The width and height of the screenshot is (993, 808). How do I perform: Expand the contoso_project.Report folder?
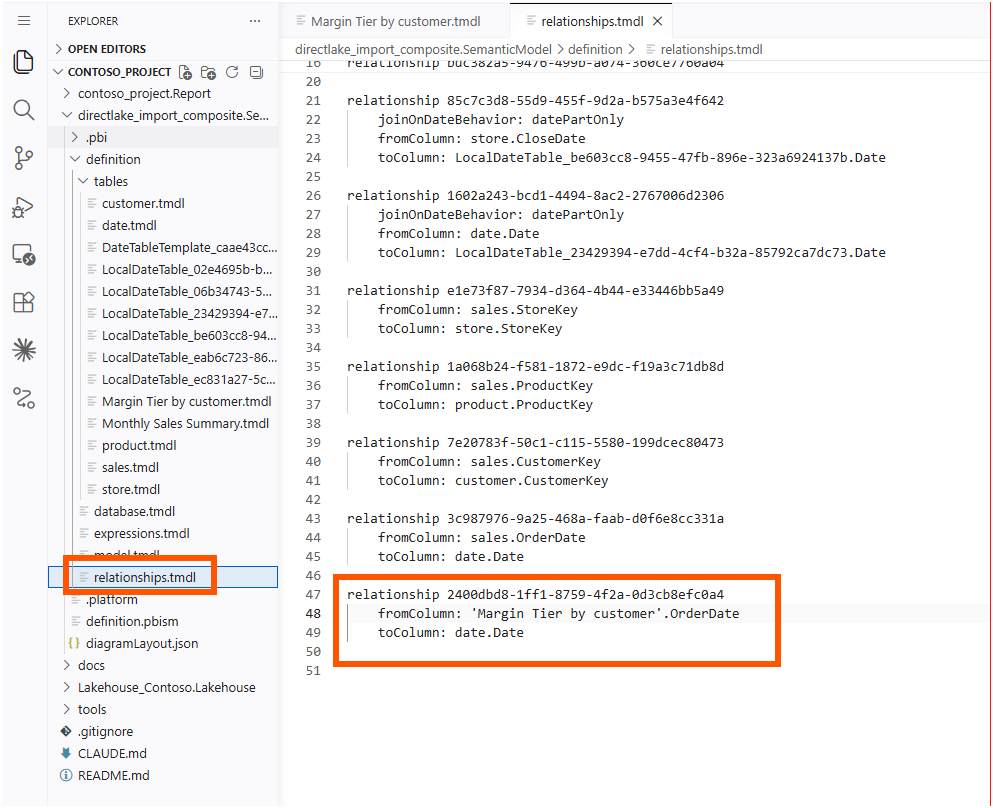click(144, 94)
